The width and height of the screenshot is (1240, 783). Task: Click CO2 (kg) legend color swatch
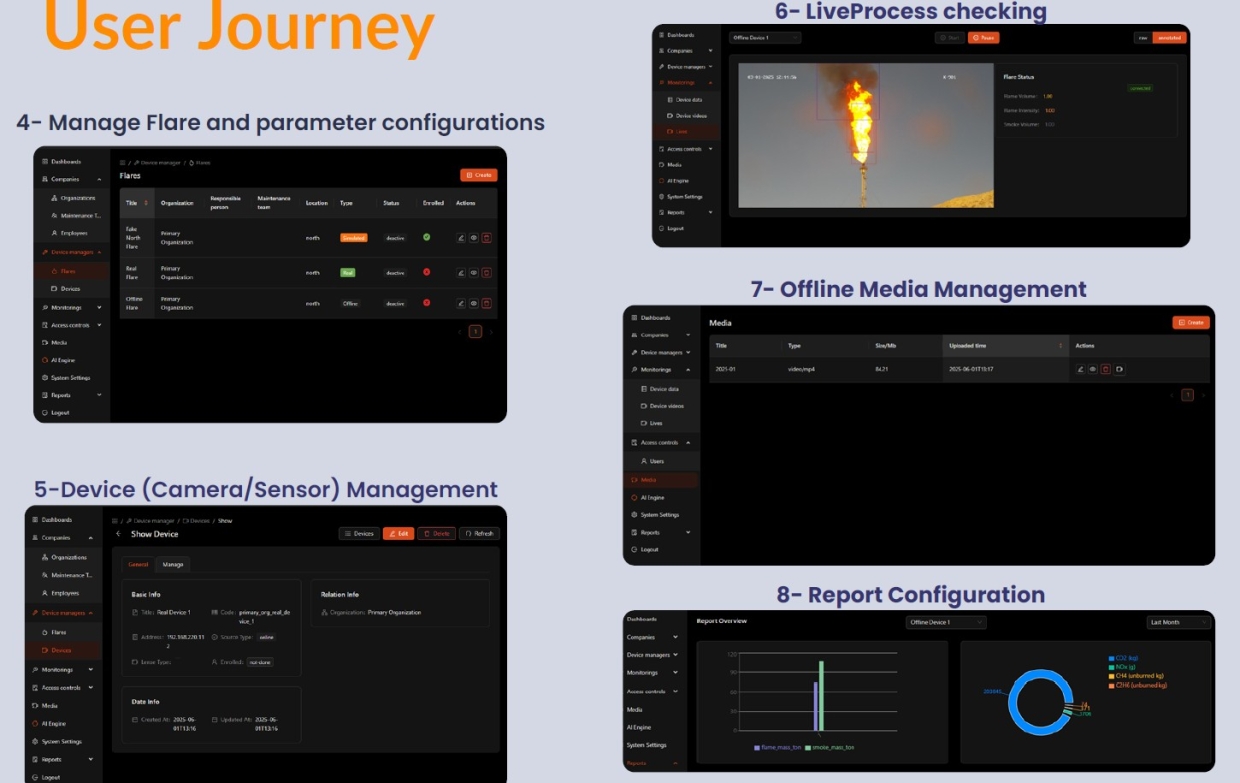pos(1111,658)
